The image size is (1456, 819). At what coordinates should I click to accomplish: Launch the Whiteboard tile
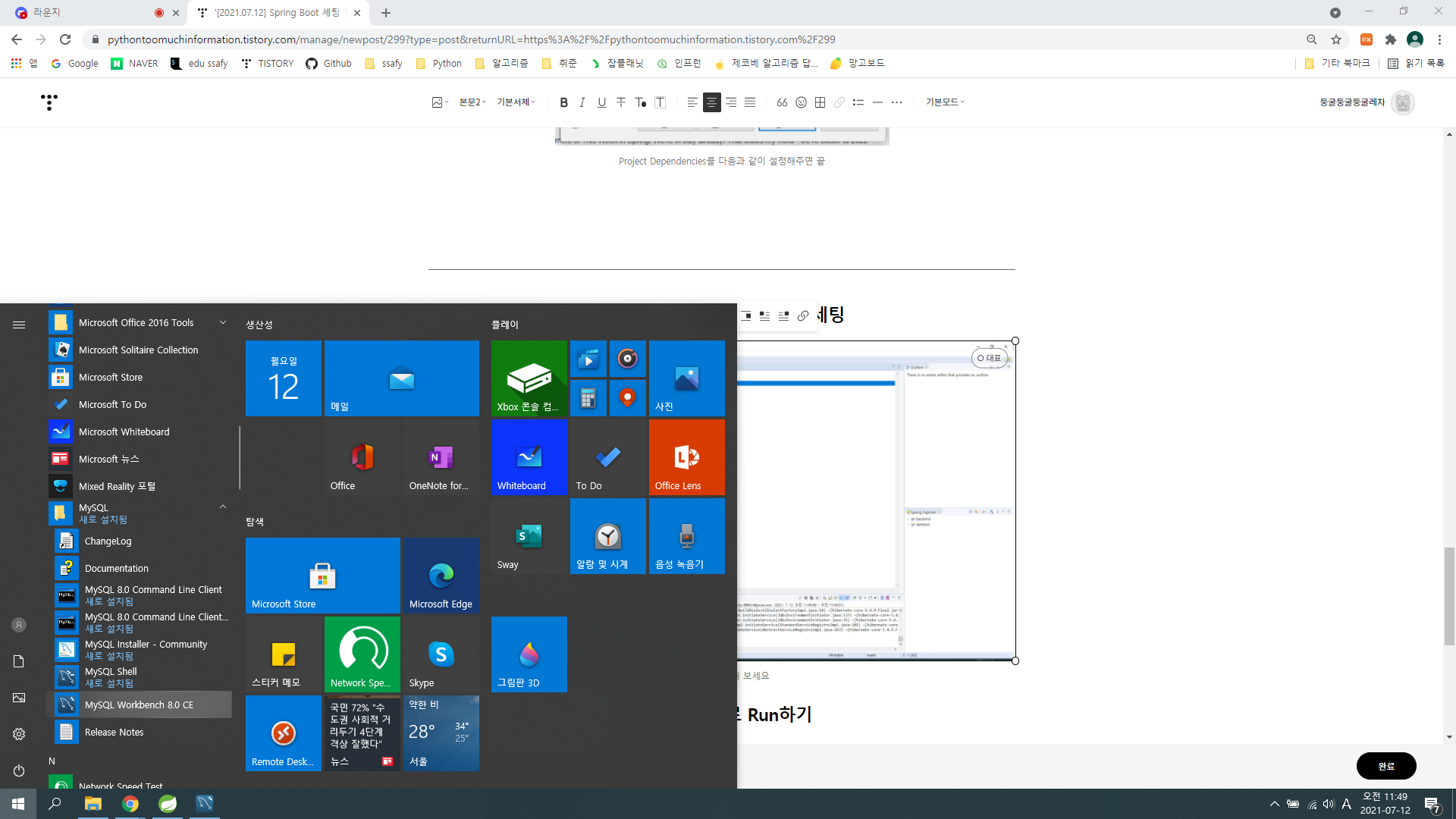pyautogui.click(x=529, y=457)
